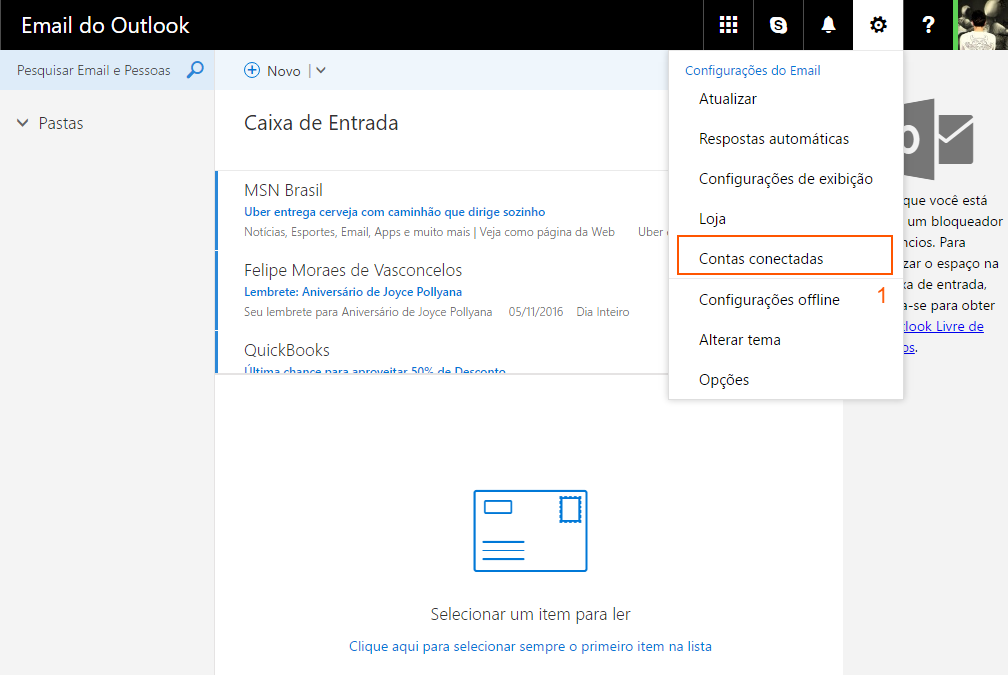The image size is (1008, 675).
Task: Click the Dia Inteiro text
Action: 602,312
